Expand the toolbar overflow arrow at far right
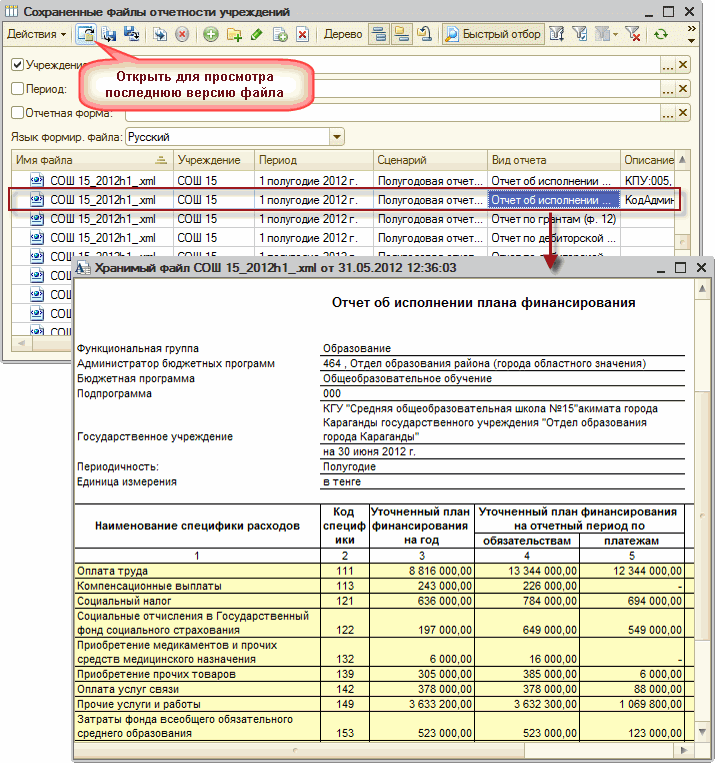 coord(692,34)
